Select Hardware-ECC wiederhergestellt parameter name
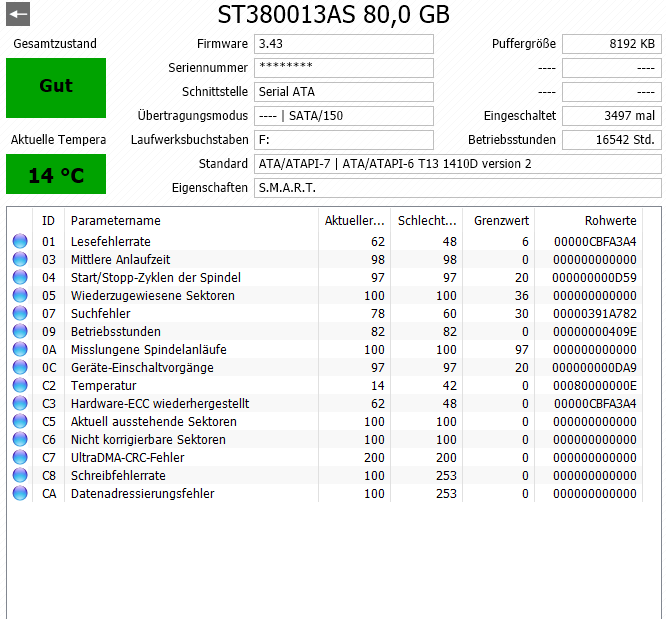This screenshot has width=666, height=619. tap(160, 403)
